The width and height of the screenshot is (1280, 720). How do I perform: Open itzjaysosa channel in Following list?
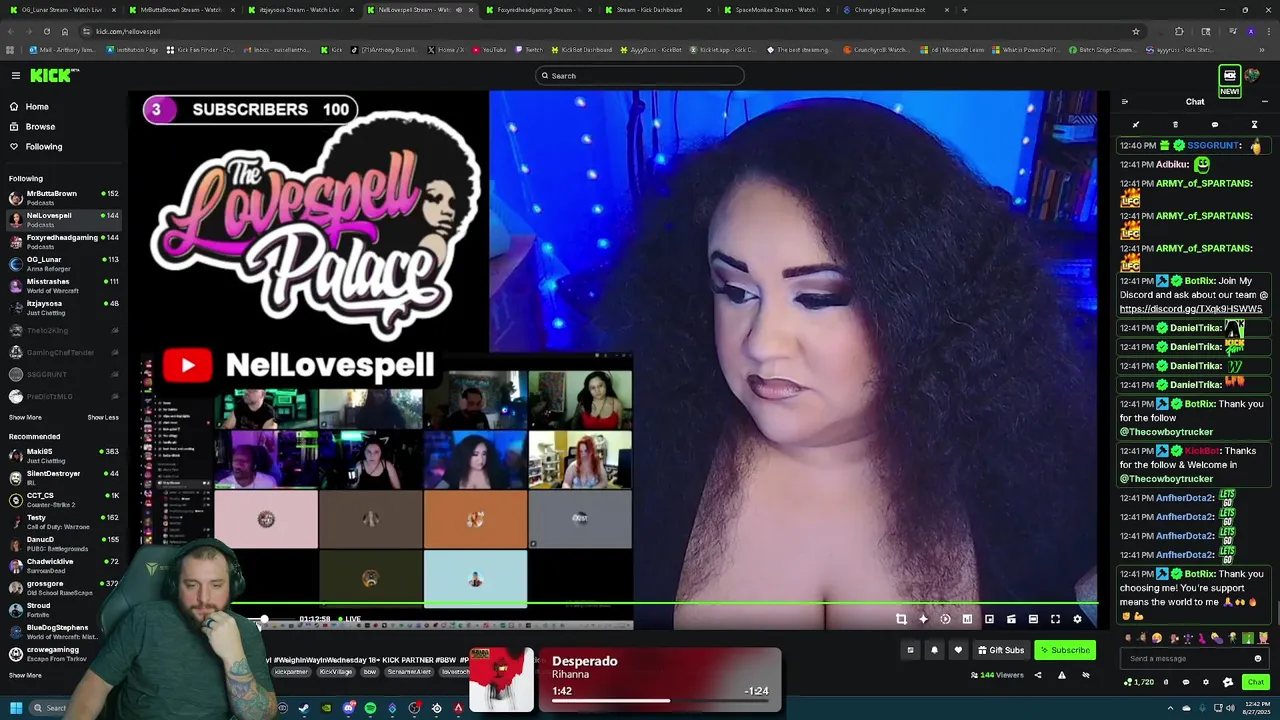coord(63,307)
